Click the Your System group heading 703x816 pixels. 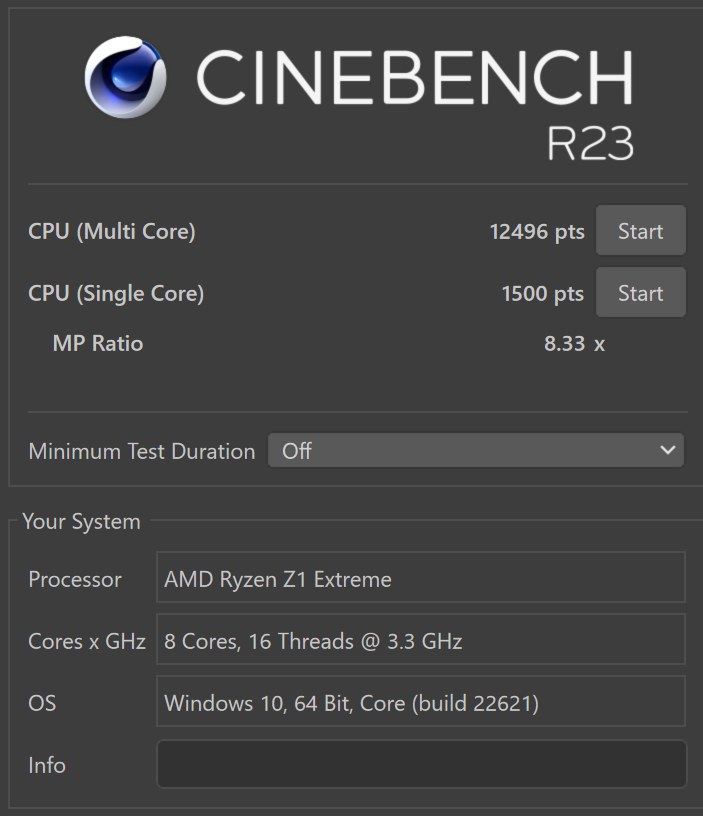click(82, 521)
